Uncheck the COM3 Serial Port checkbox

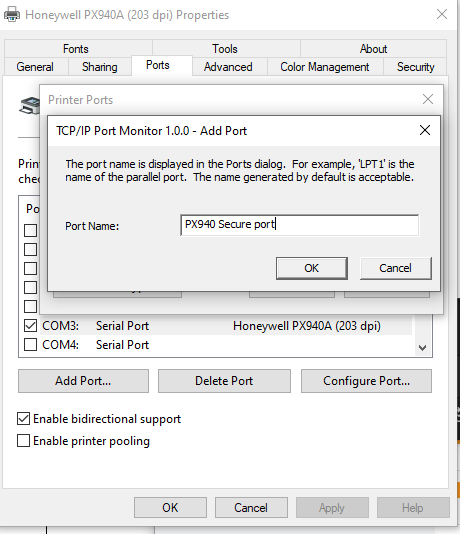click(31, 326)
